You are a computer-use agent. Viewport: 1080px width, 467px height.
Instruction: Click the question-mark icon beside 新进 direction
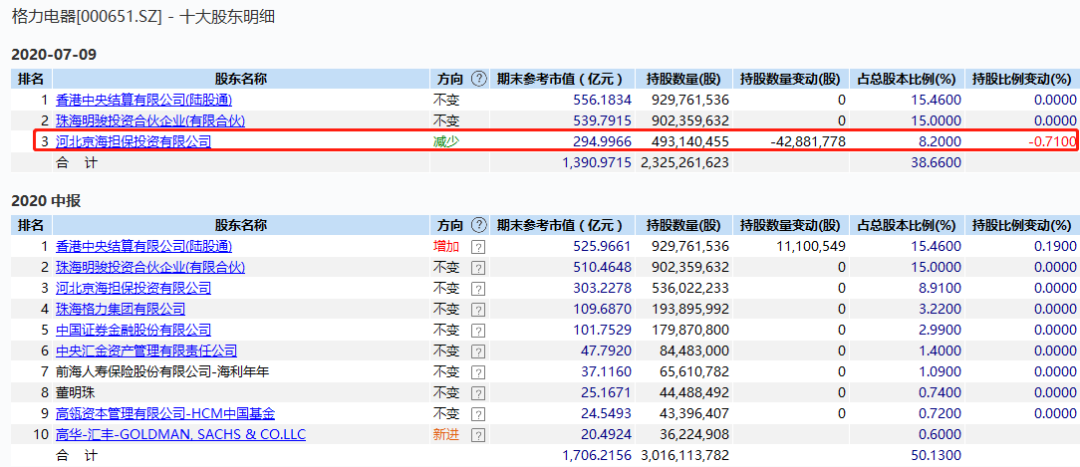(477, 435)
